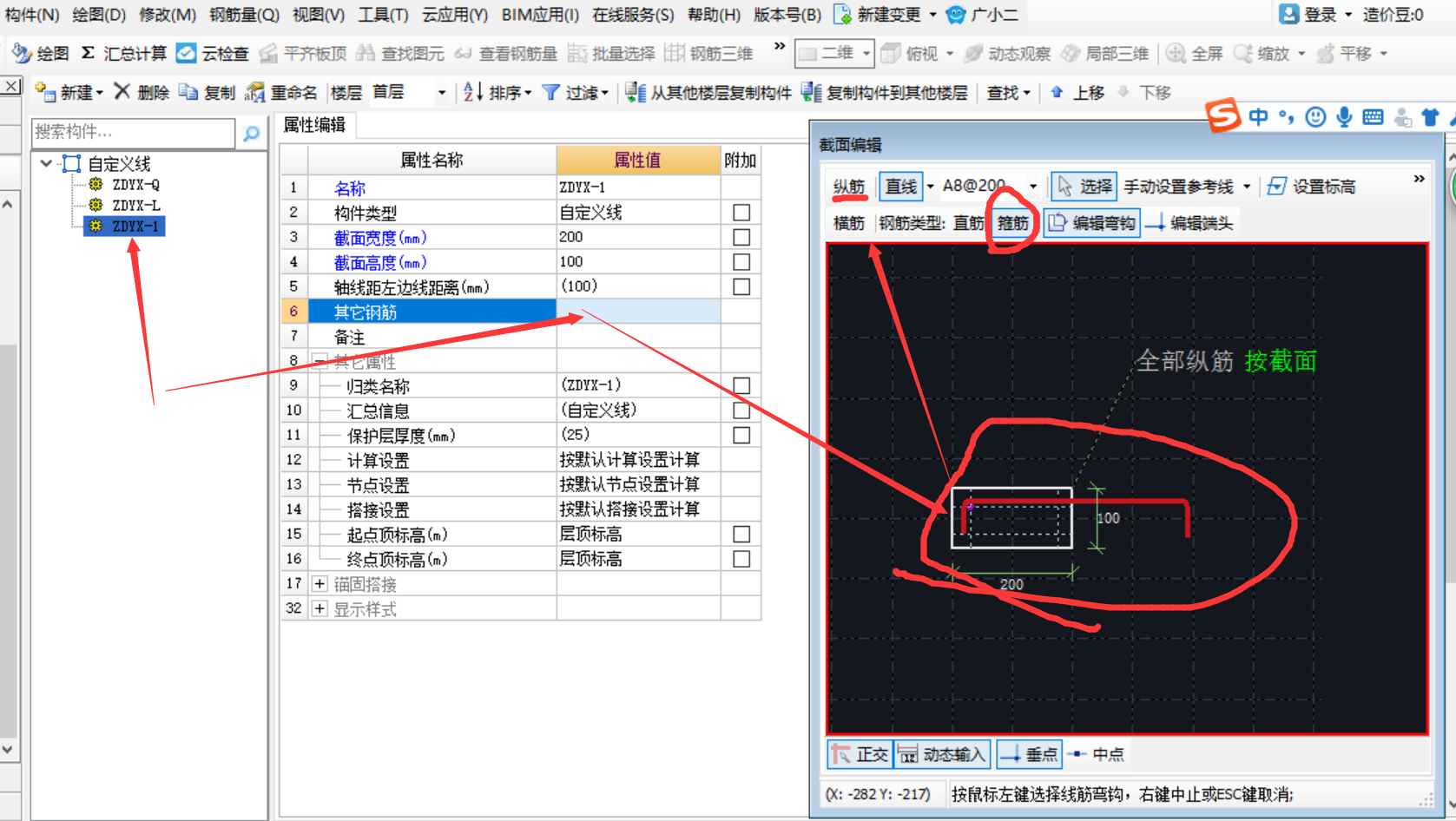1456x821 pixels.
Task: Select ZDYX-L in component tree
Action: (135, 206)
